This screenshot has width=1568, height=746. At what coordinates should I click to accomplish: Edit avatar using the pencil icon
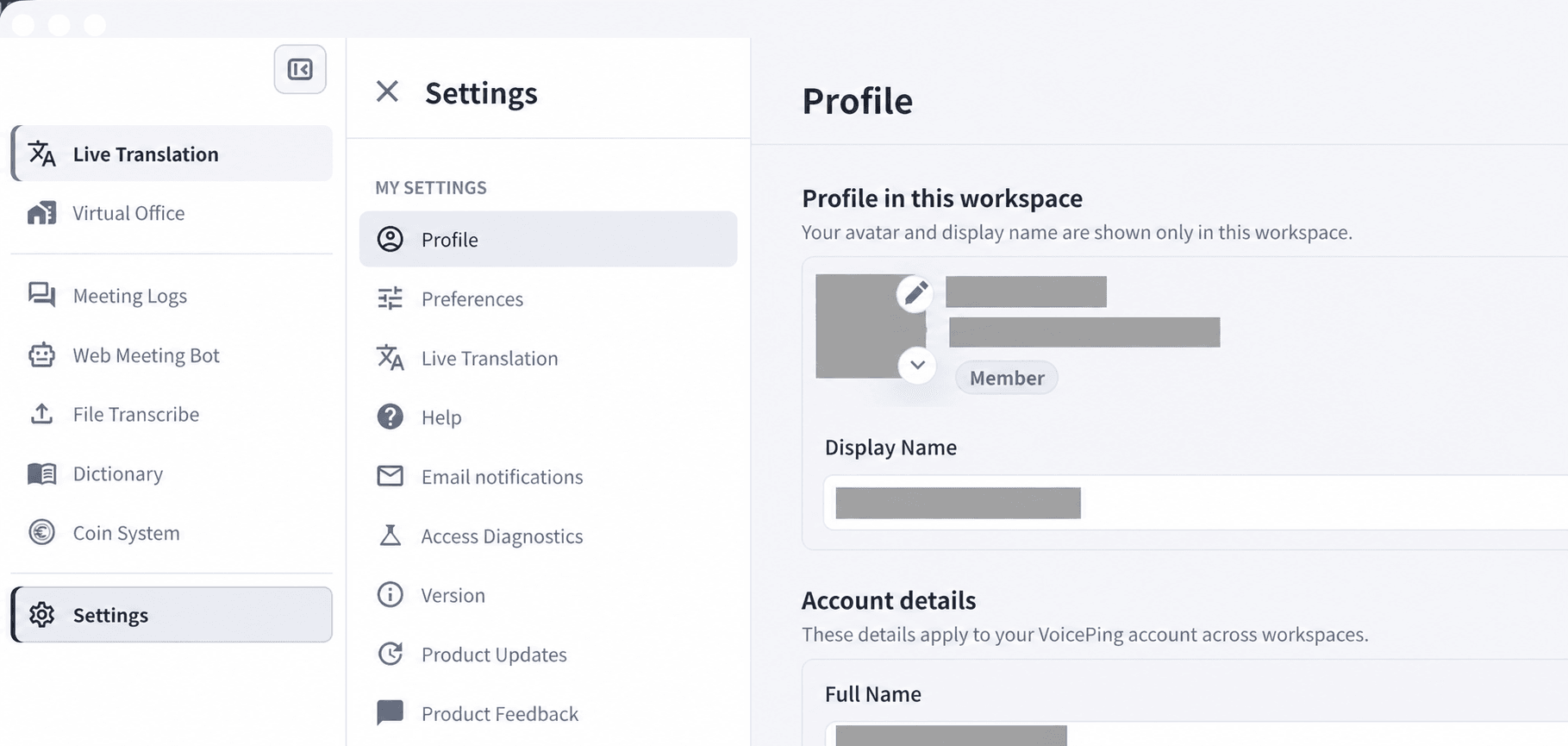(x=915, y=294)
